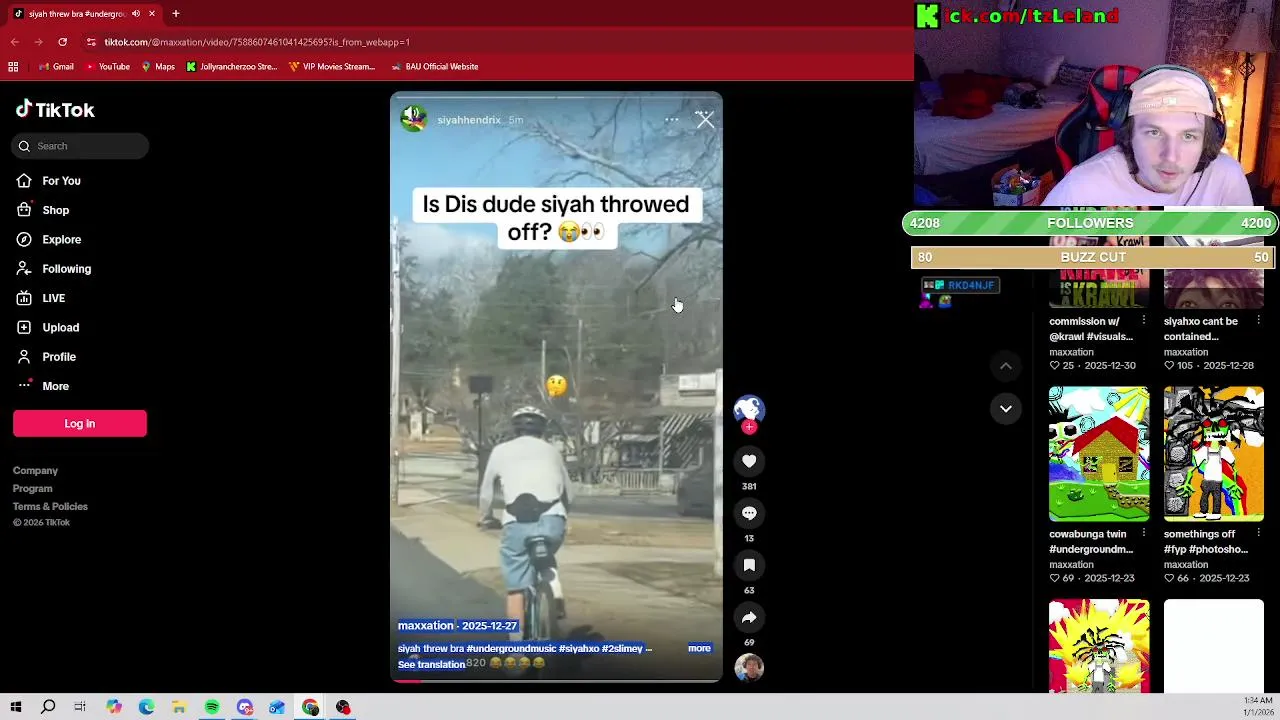The image size is (1280, 720).
Task: Click 'See translation' under the caption
Action: tap(431, 664)
